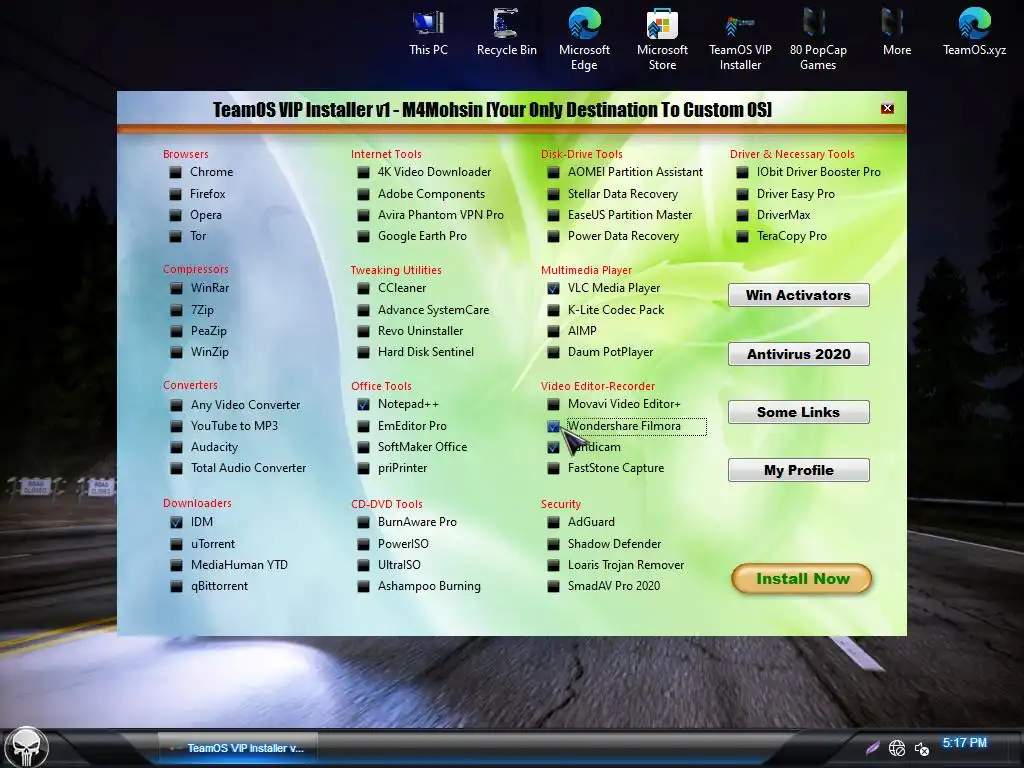Click the Antivirus 2020 button

click(x=799, y=354)
